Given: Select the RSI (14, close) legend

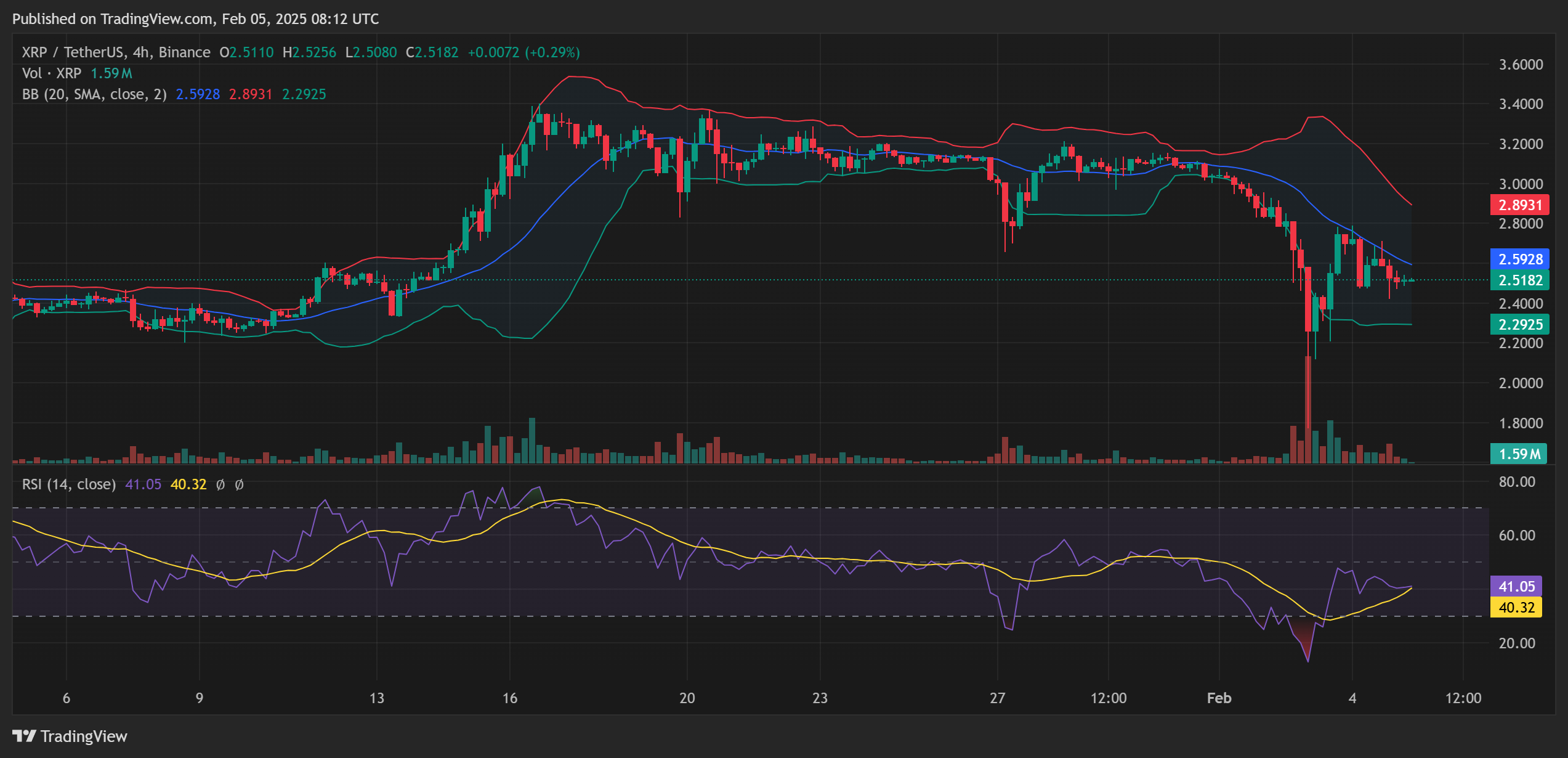Looking at the screenshot, I should (x=69, y=484).
